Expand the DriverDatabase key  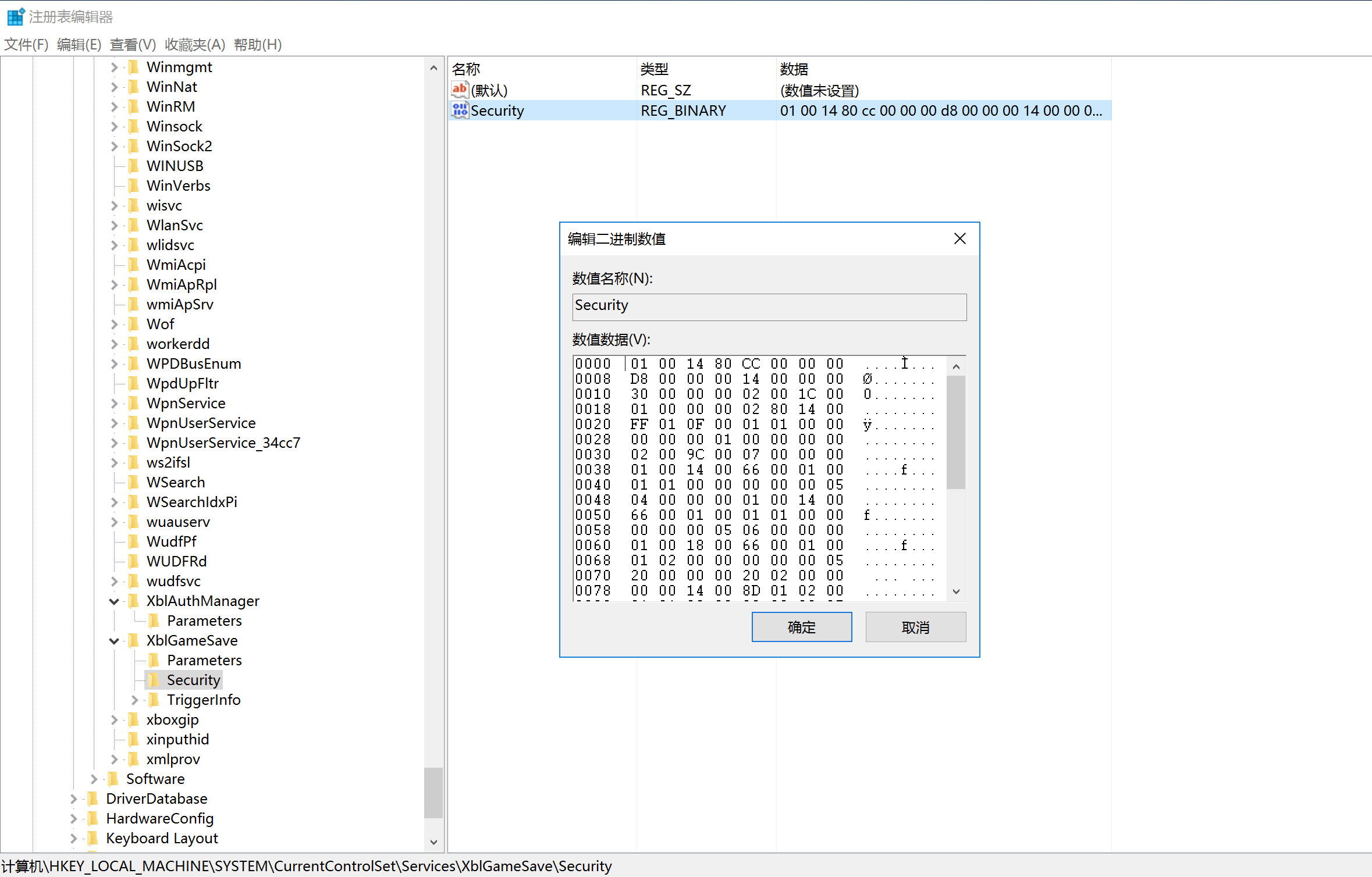pos(73,799)
